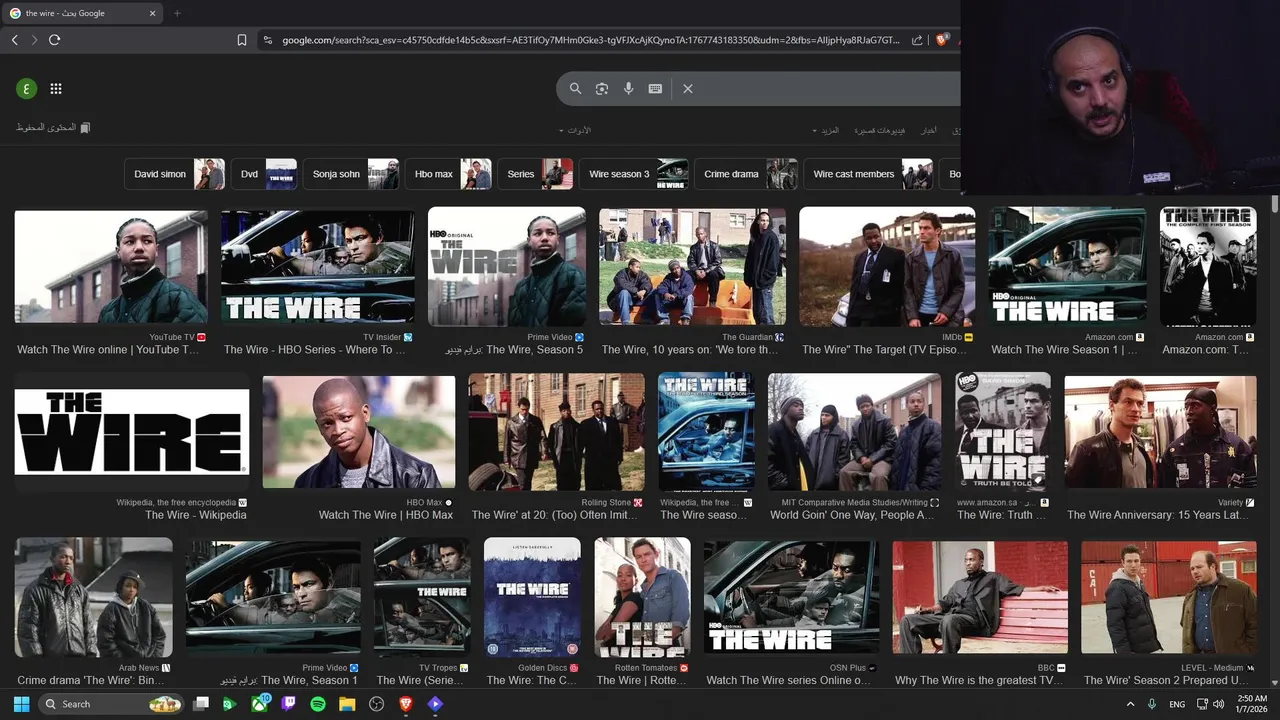Open the Brave browser taskbar icon
The width and height of the screenshot is (1280, 720).
click(406, 704)
